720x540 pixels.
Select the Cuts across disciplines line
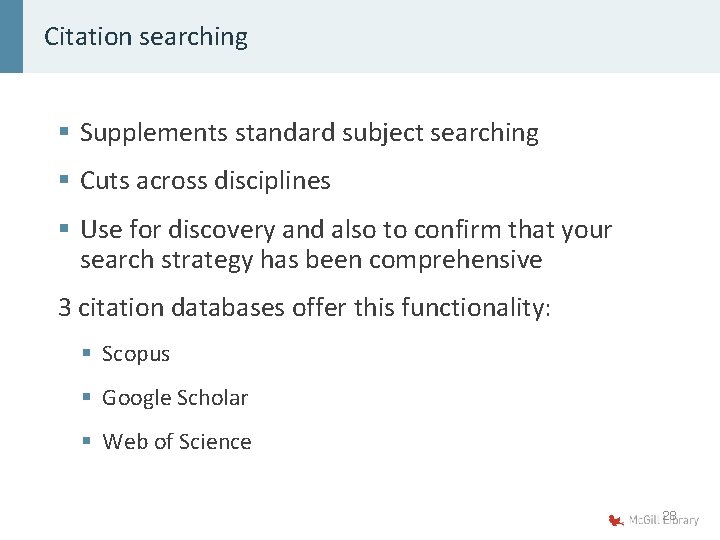click(x=205, y=181)
